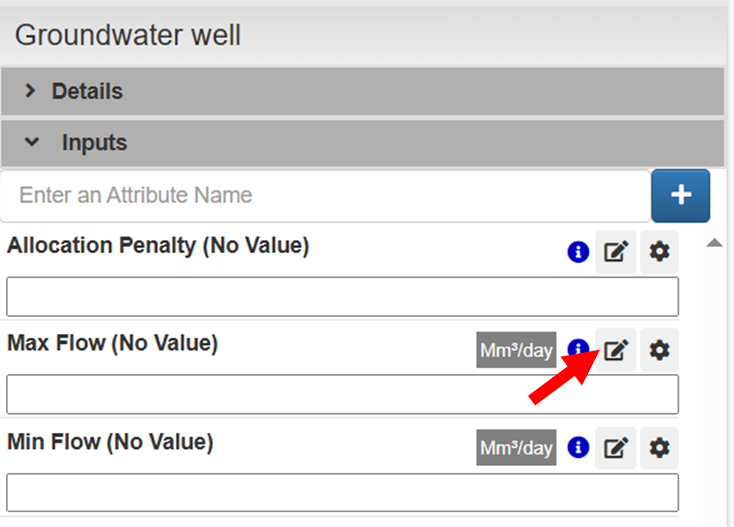The height and width of the screenshot is (527, 734).
Task: Open the gear settings for Max Flow
Action: pos(659,349)
